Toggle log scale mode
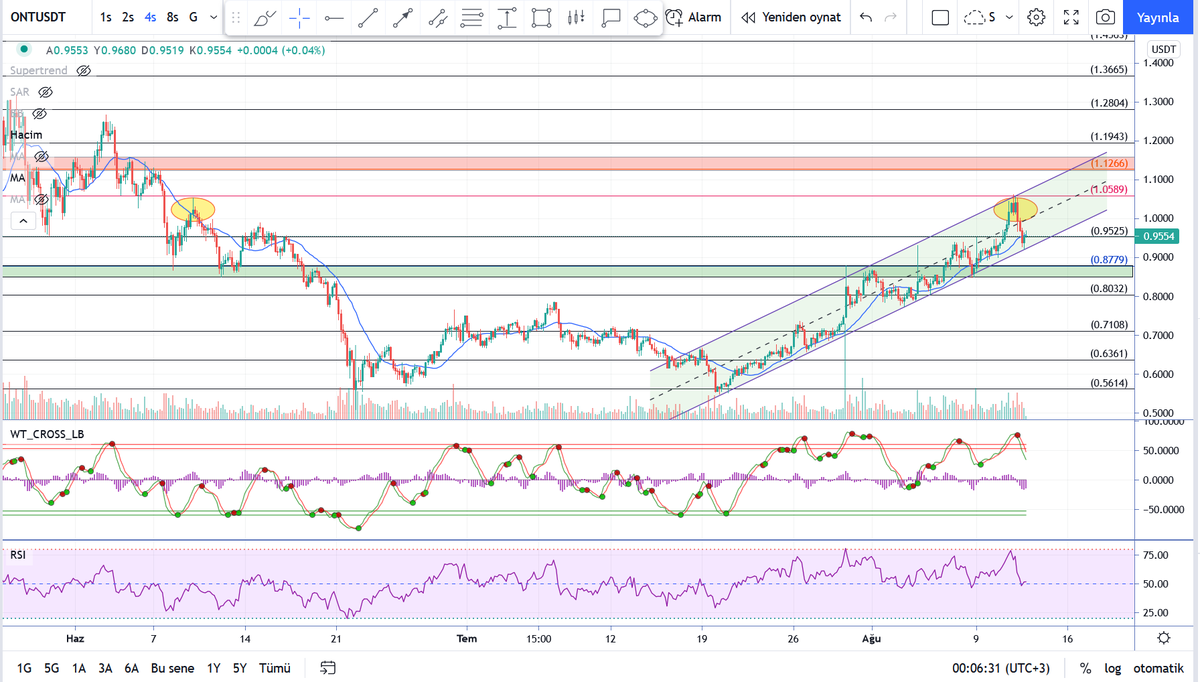The width and height of the screenshot is (1200, 682). tap(1112, 667)
